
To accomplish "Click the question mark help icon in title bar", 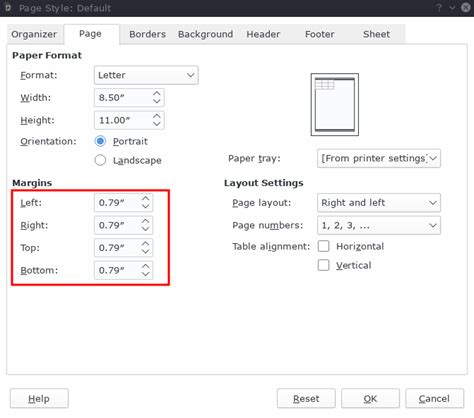I will [x=439, y=8].
